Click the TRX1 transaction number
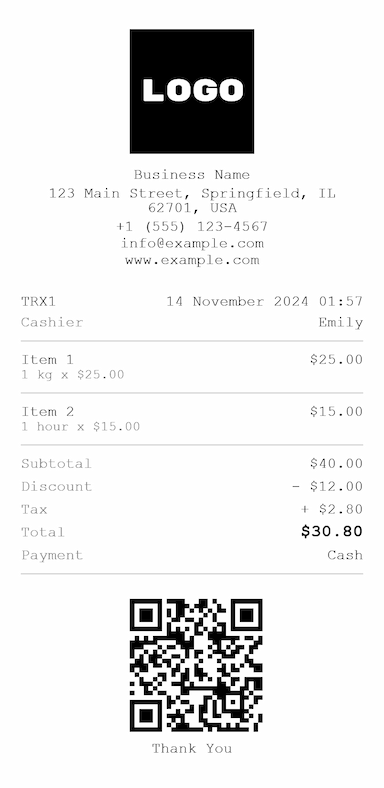The image size is (384, 788). coord(39,302)
